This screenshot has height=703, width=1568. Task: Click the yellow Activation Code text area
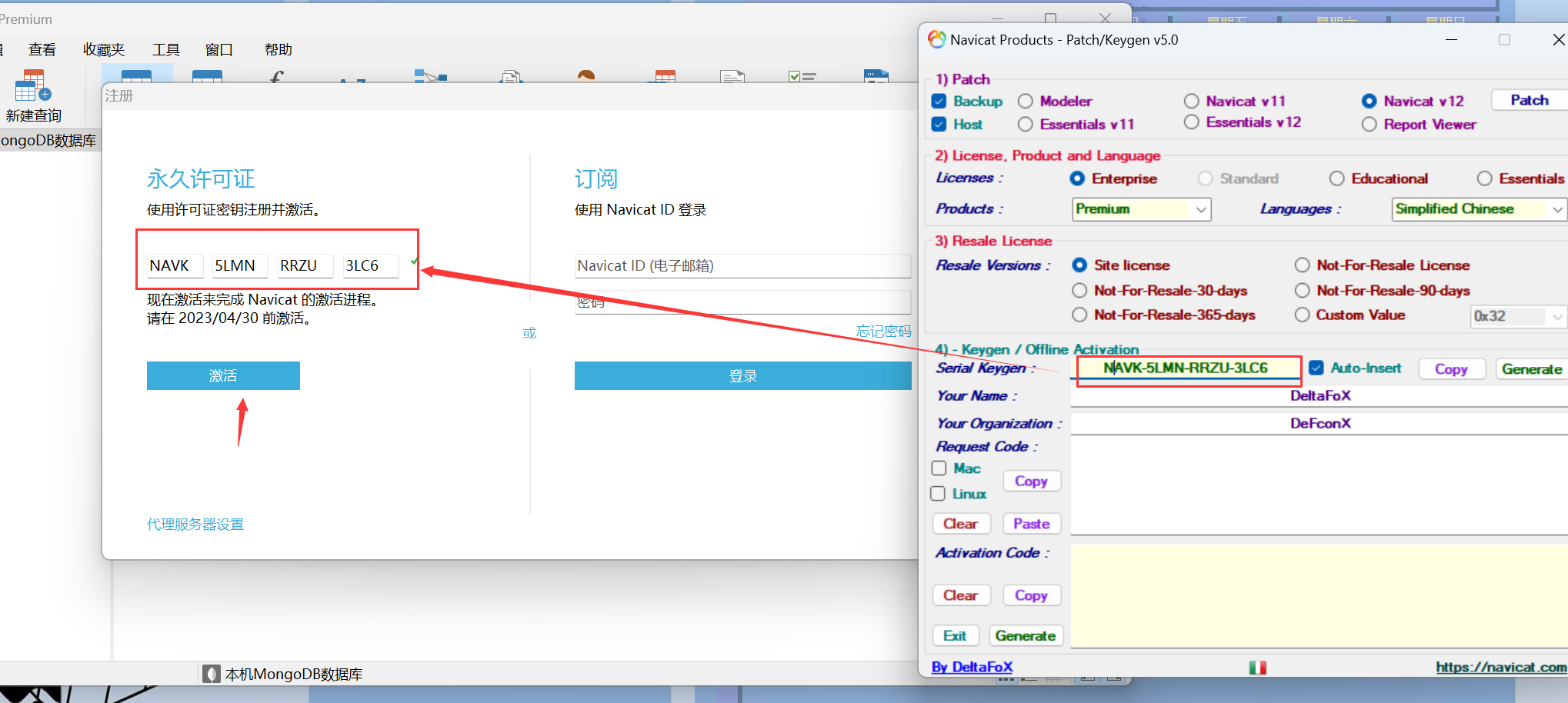point(1319,595)
